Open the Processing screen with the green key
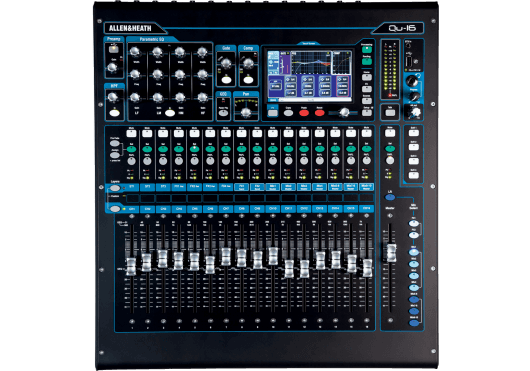 coord(367,50)
